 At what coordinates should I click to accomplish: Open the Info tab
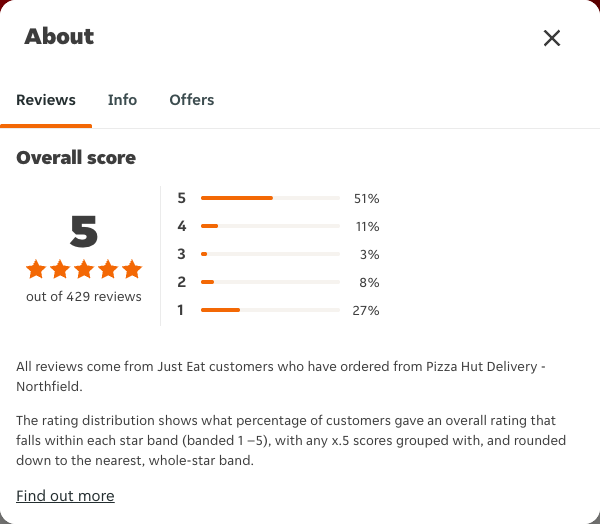122,100
